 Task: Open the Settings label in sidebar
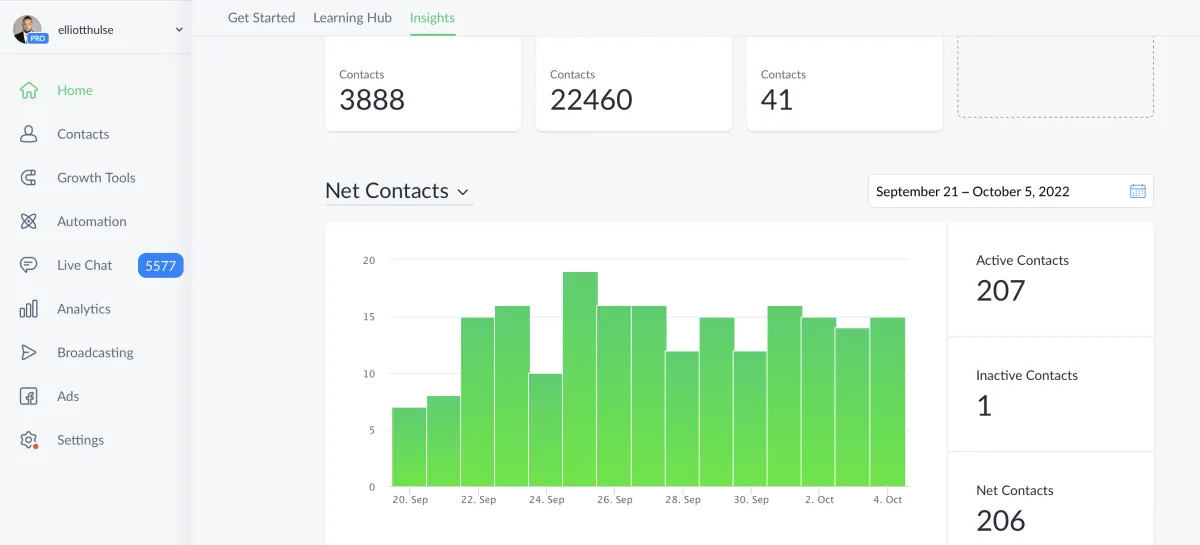point(81,440)
